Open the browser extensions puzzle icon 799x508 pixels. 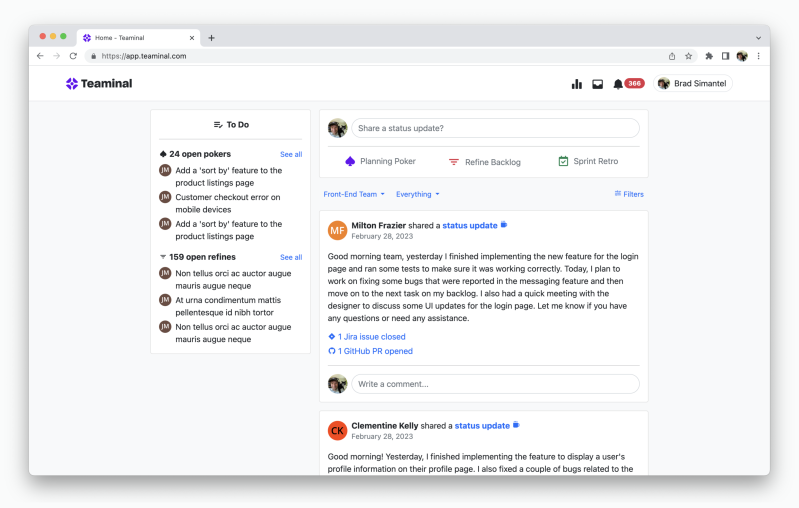(x=709, y=56)
